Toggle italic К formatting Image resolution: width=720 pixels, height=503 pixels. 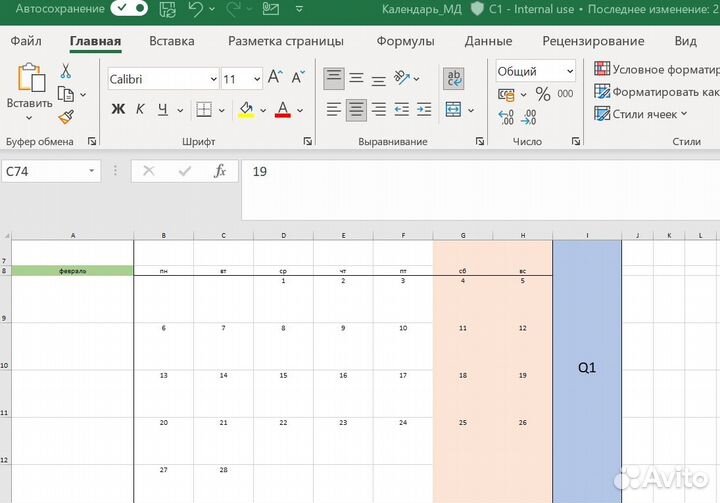click(140, 109)
